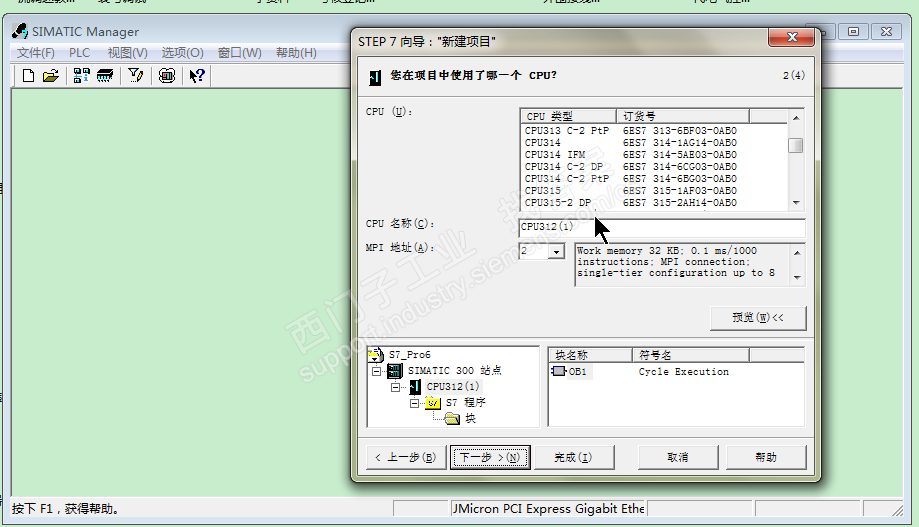Click the 帮助 button in the wizard
This screenshot has height=527, width=919.
tap(766, 457)
